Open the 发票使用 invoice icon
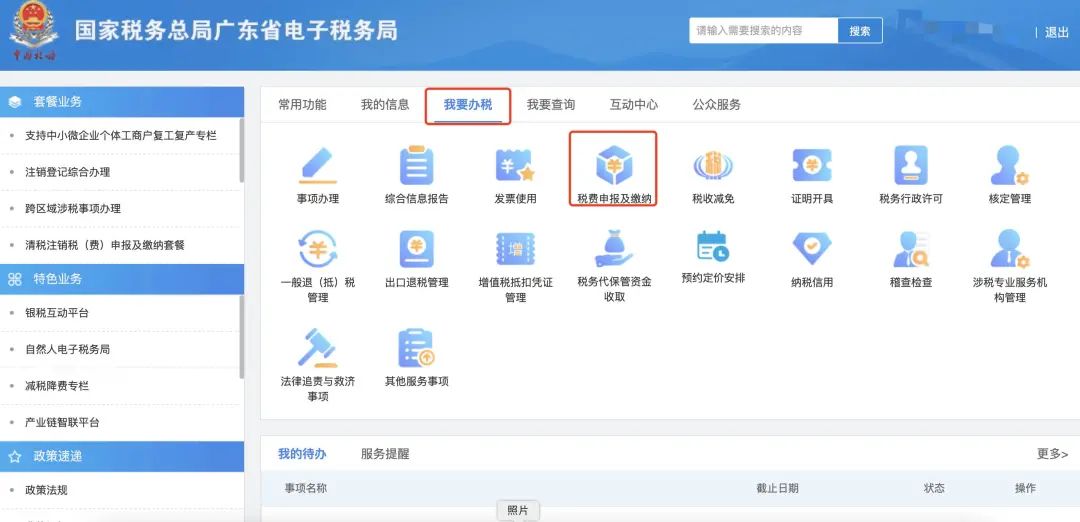 pyautogui.click(x=515, y=165)
